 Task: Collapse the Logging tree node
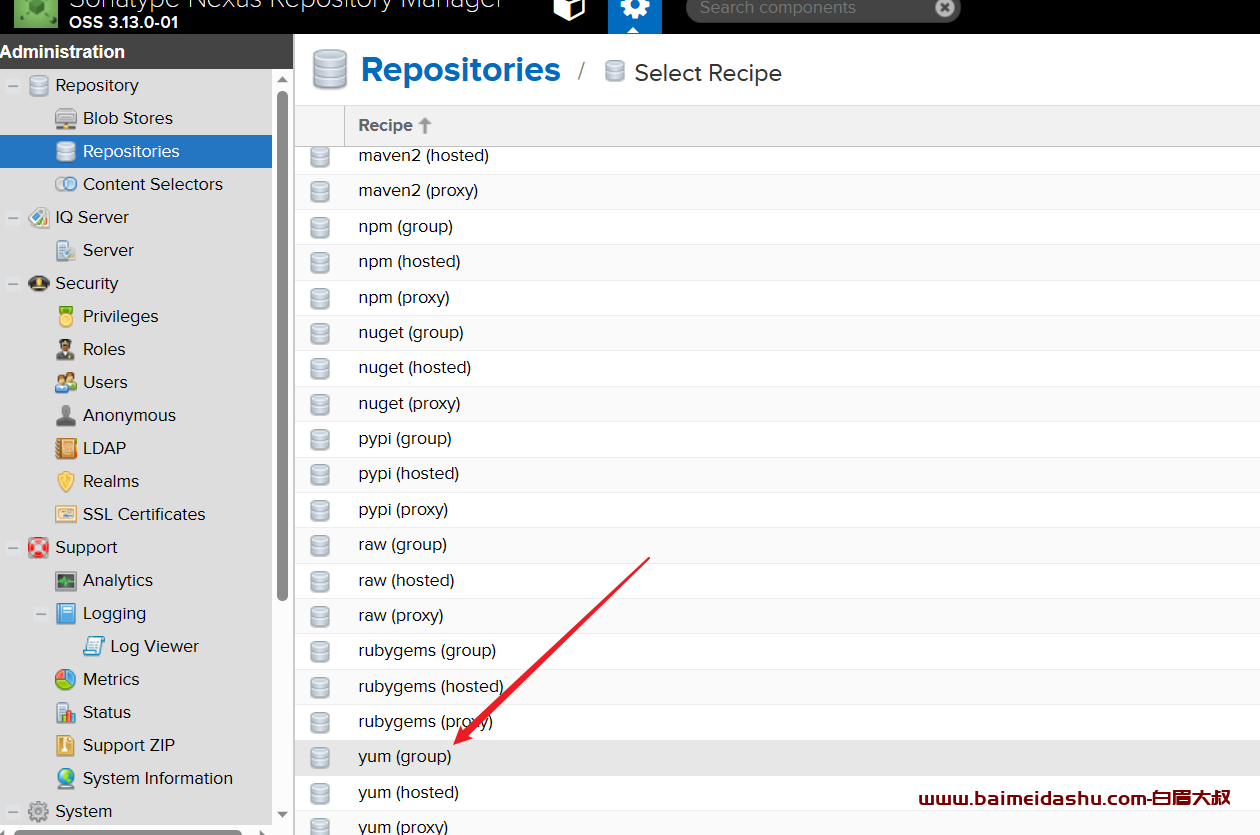click(41, 614)
